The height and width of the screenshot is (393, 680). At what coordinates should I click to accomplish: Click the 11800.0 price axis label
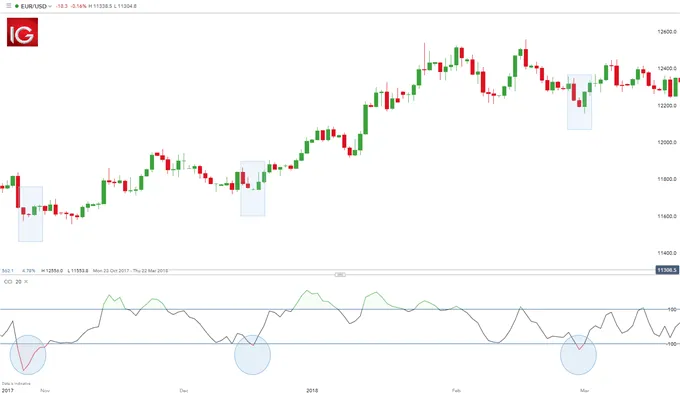[667, 179]
